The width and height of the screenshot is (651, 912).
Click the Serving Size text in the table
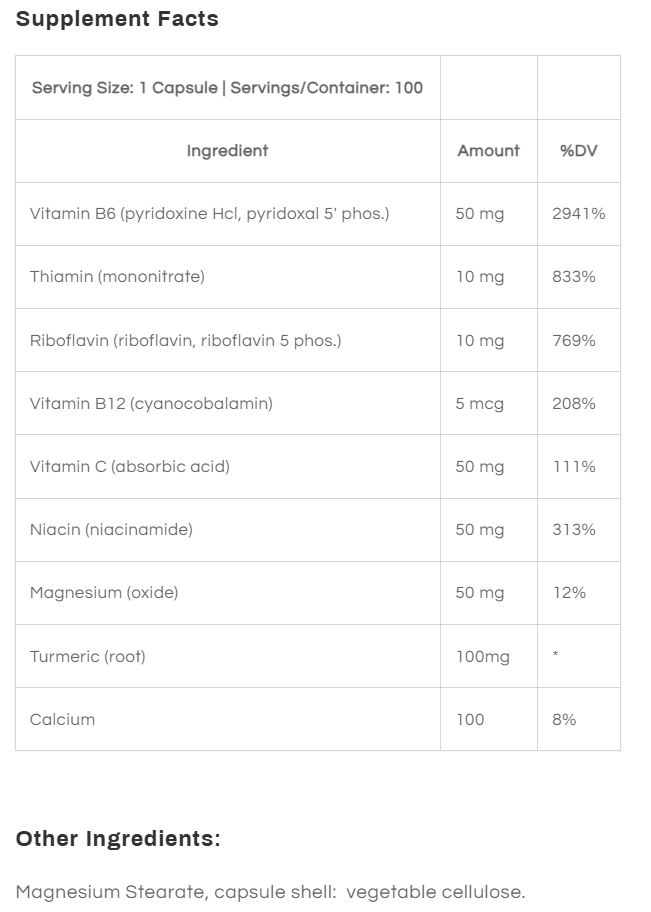click(x=227, y=88)
